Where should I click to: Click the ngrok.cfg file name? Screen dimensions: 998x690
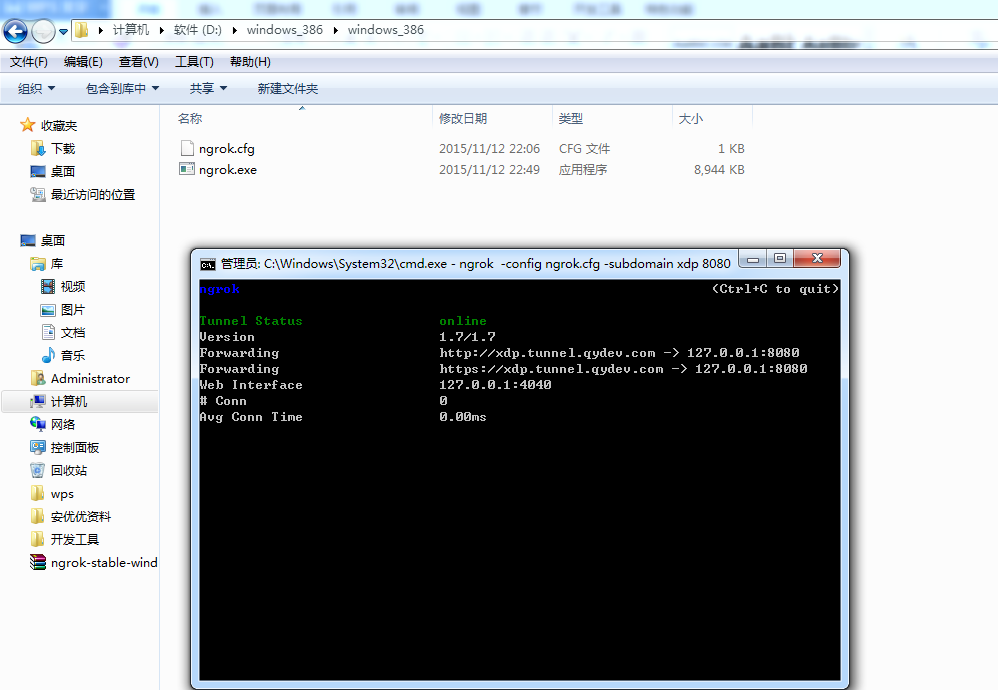pyautogui.click(x=227, y=149)
